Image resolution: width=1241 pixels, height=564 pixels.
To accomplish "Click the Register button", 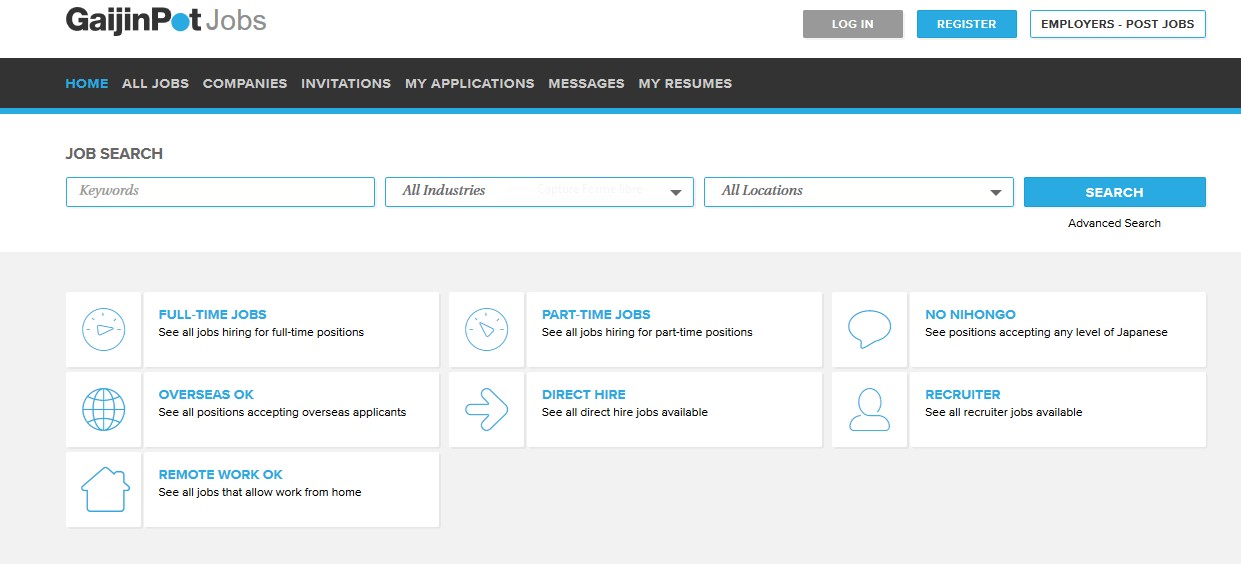I will pos(966,24).
